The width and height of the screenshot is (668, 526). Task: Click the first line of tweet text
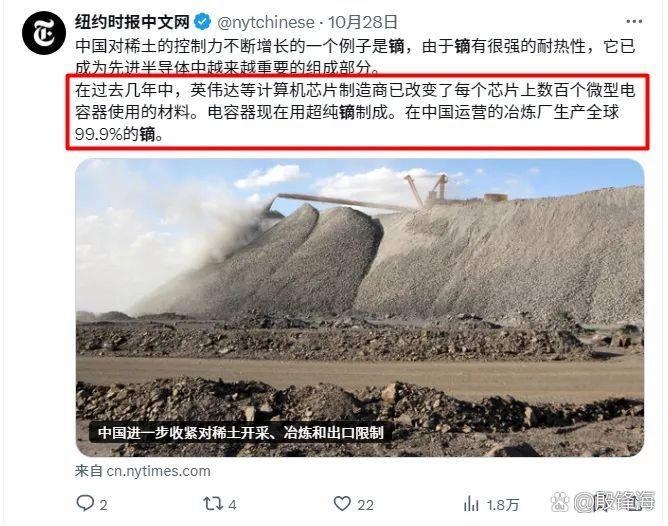click(355, 46)
